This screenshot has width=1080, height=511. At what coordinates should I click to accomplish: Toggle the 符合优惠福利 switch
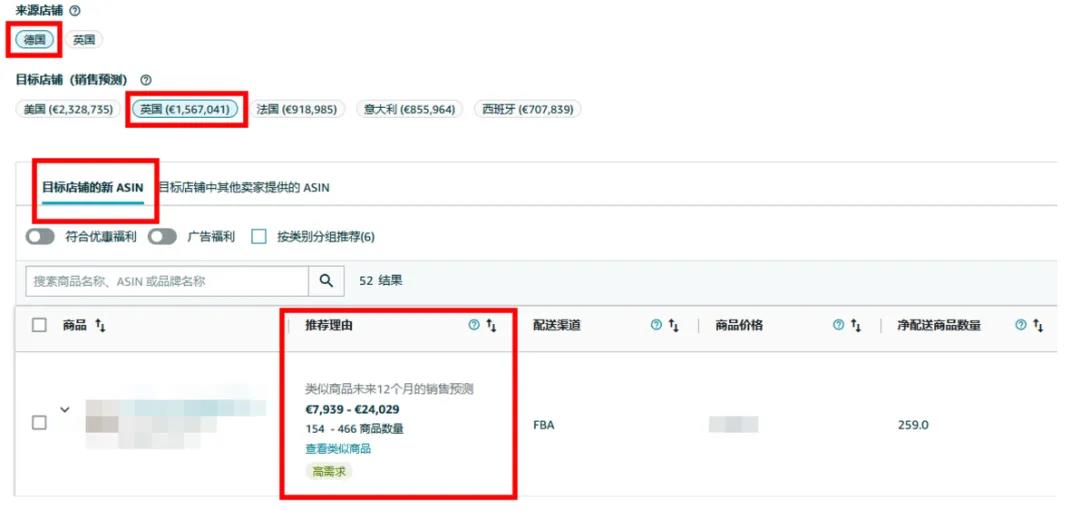click(x=40, y=237)
